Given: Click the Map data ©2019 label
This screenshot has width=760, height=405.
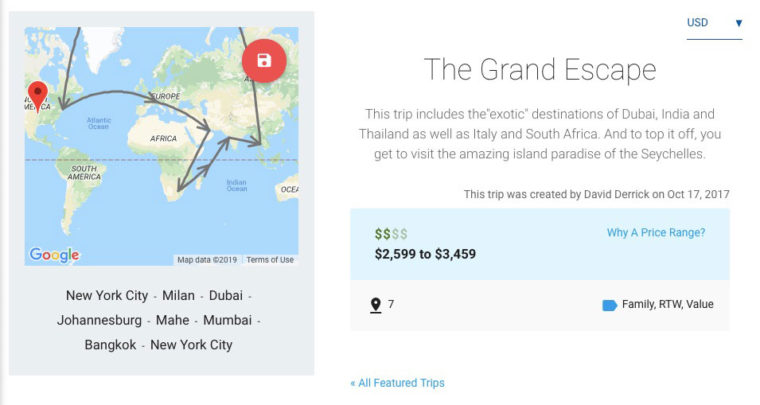Looking at the screenshot, I should pyautogui.click(x=207, y=260).
